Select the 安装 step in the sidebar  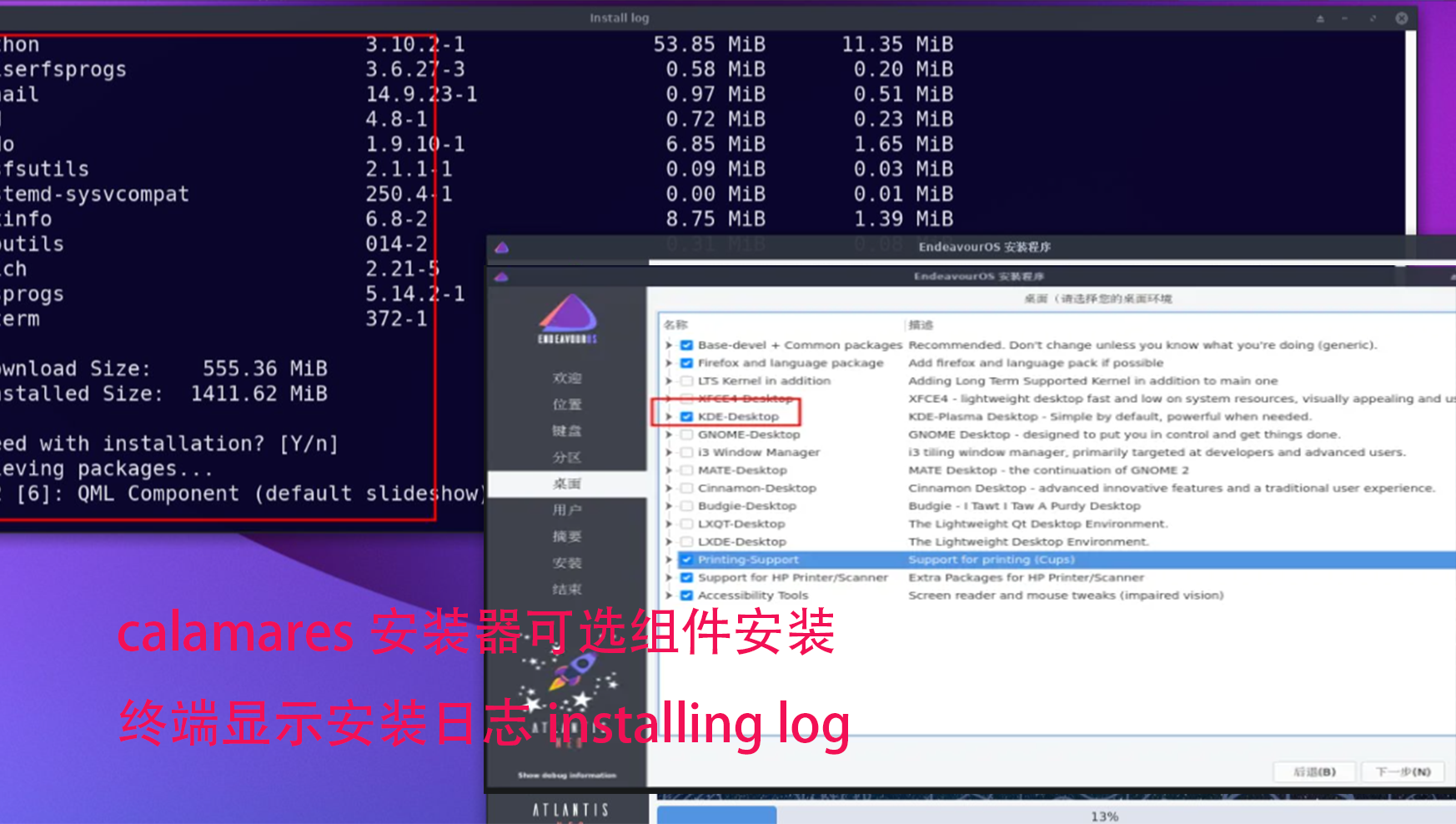[x=567, y=563]
